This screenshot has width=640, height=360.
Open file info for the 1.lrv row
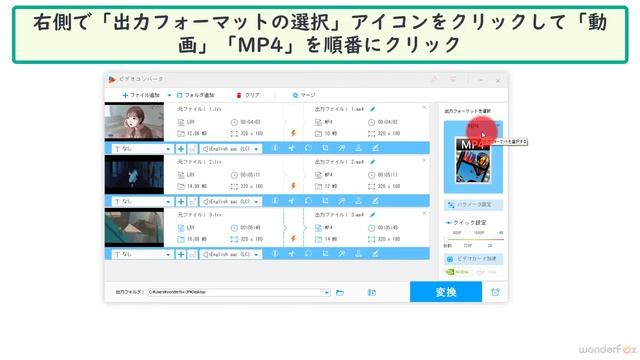tap(275, 148)
